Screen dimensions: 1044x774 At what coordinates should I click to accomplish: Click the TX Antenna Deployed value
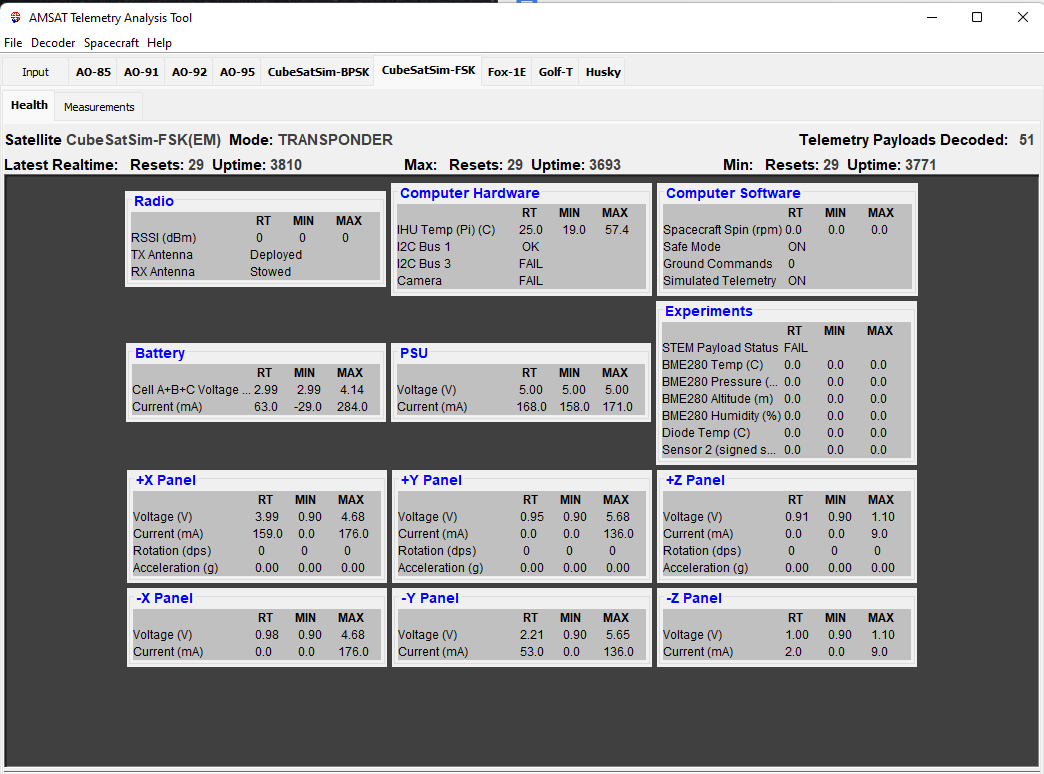pyautogui.click(x=276, y=254)
